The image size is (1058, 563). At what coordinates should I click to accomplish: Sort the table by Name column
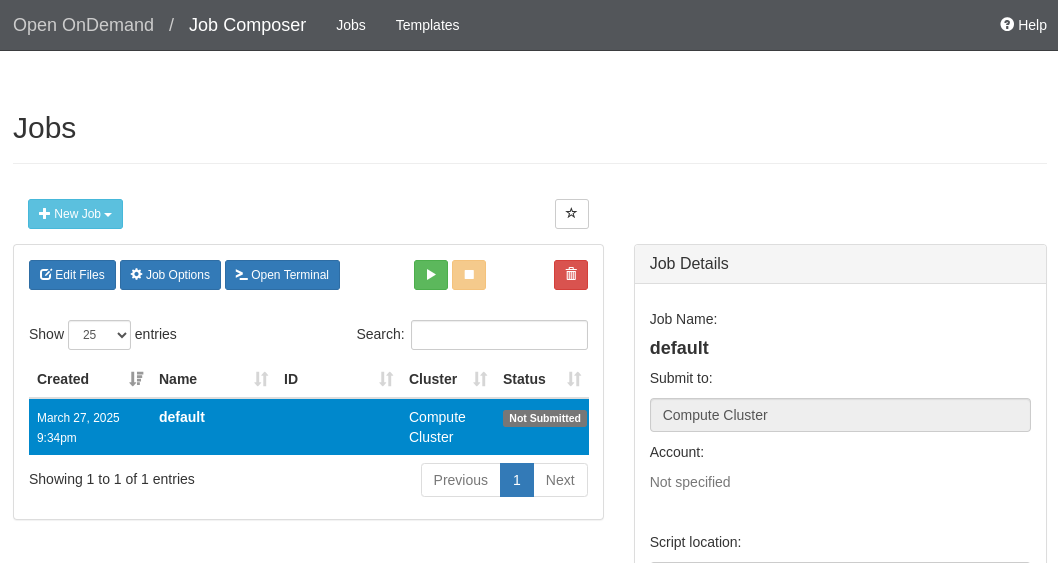(x=213, y=379)
